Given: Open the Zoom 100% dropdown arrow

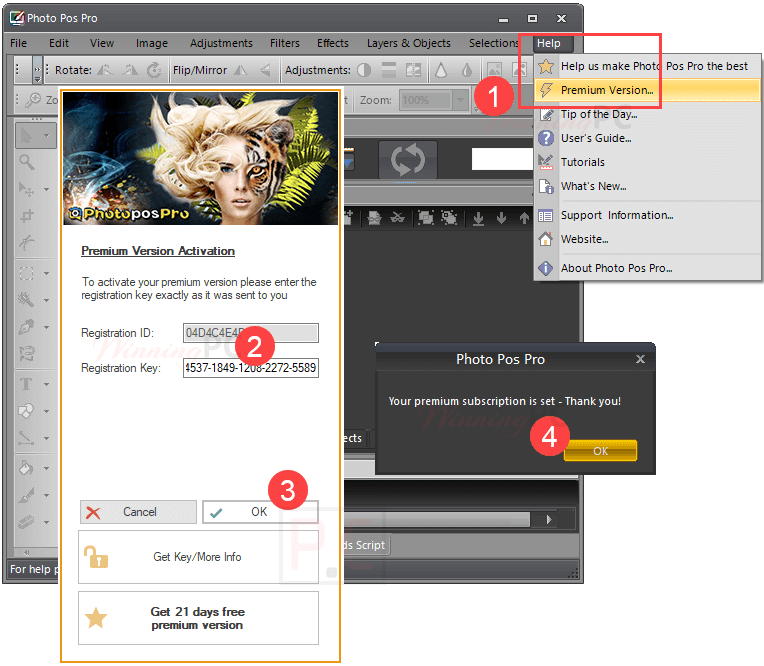Looking at the screenshot, I should 460,100.
